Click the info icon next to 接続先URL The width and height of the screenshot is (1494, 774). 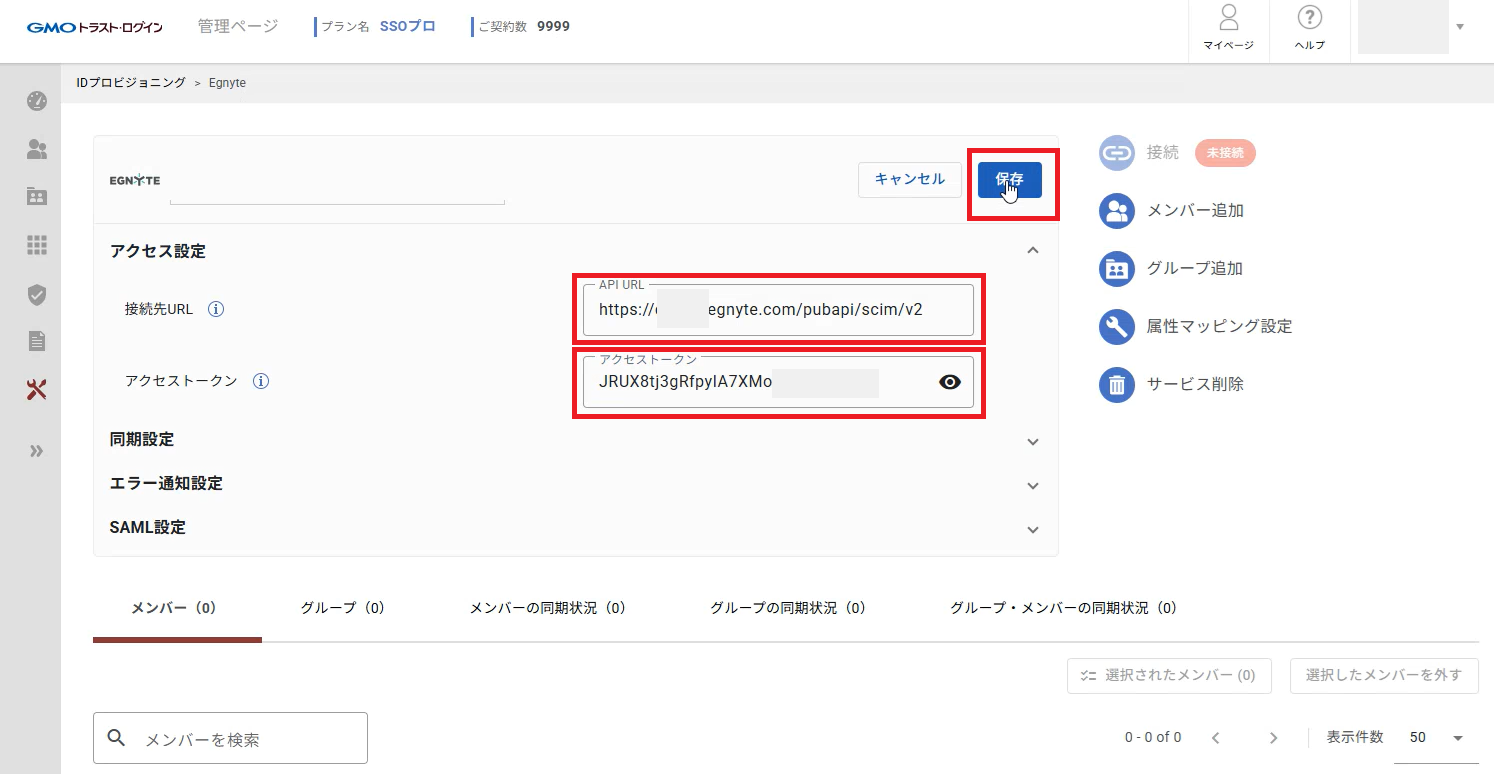[x=215, y=309]
